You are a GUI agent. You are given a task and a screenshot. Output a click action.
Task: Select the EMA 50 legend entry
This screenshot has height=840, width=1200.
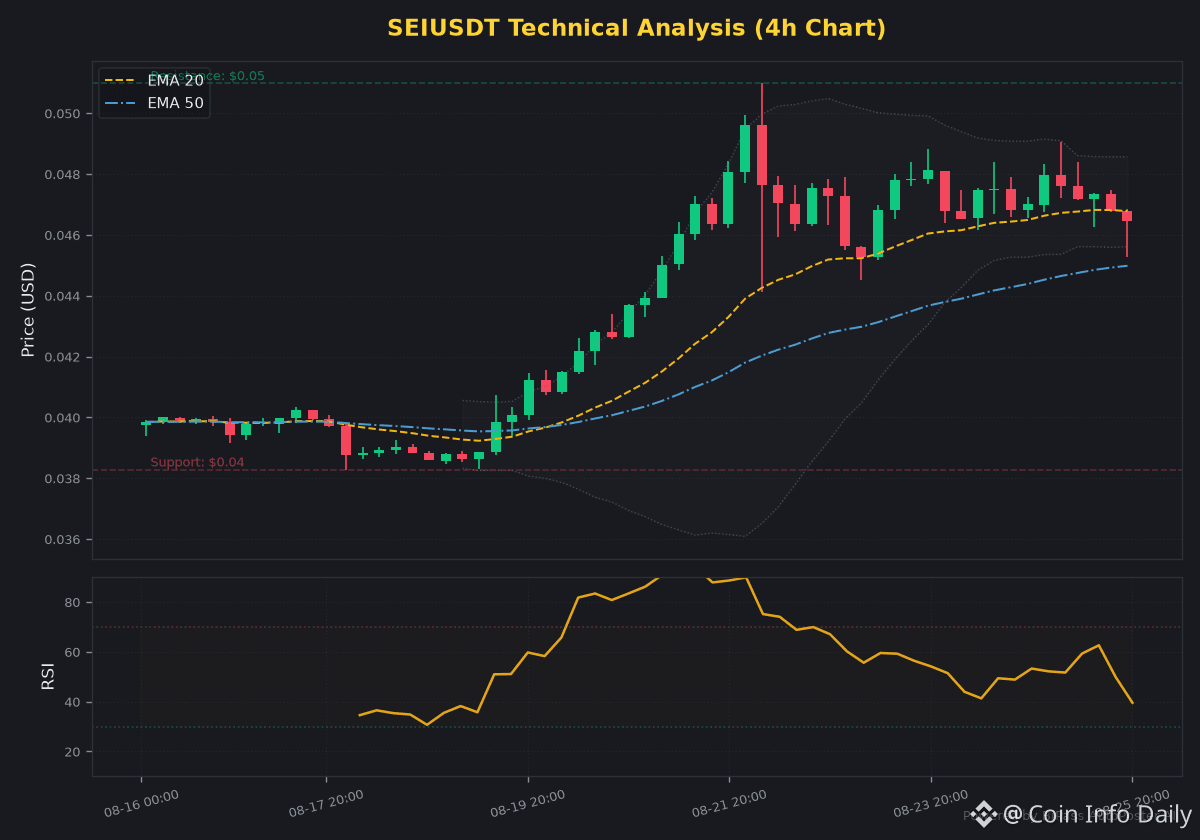(154, 103)
